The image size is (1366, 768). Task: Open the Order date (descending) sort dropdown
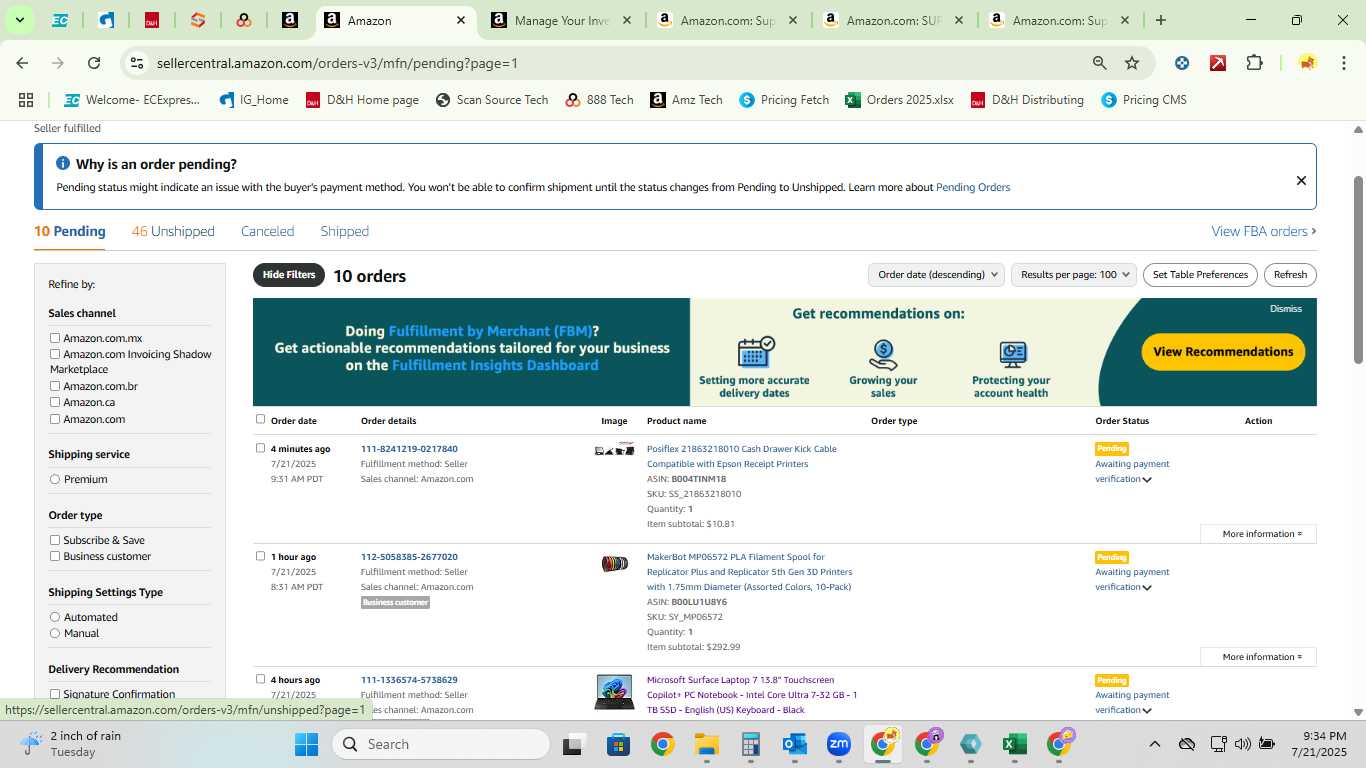[936, 275]
